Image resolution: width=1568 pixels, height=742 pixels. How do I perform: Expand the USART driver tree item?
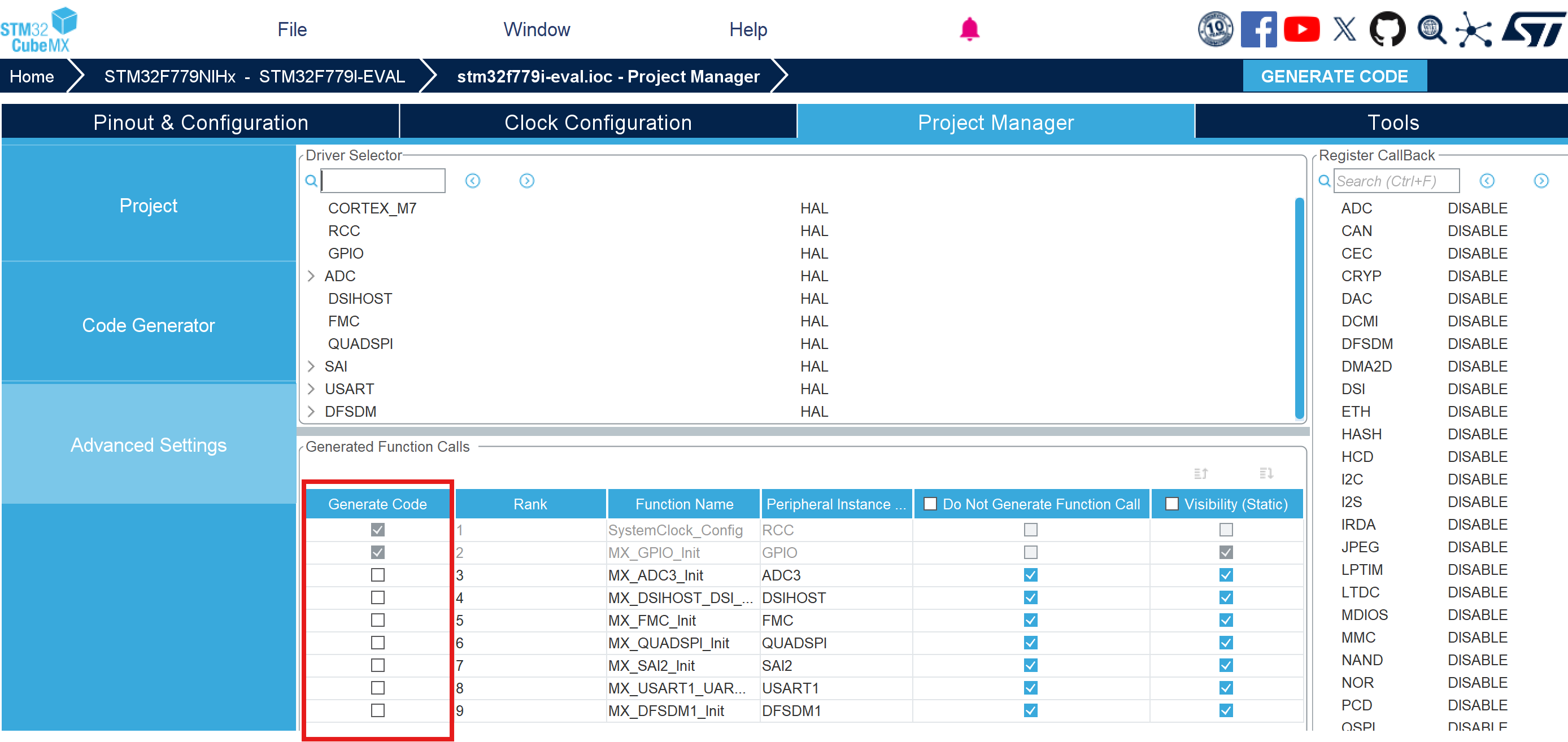pyautogui.click(x=311, y=389)
